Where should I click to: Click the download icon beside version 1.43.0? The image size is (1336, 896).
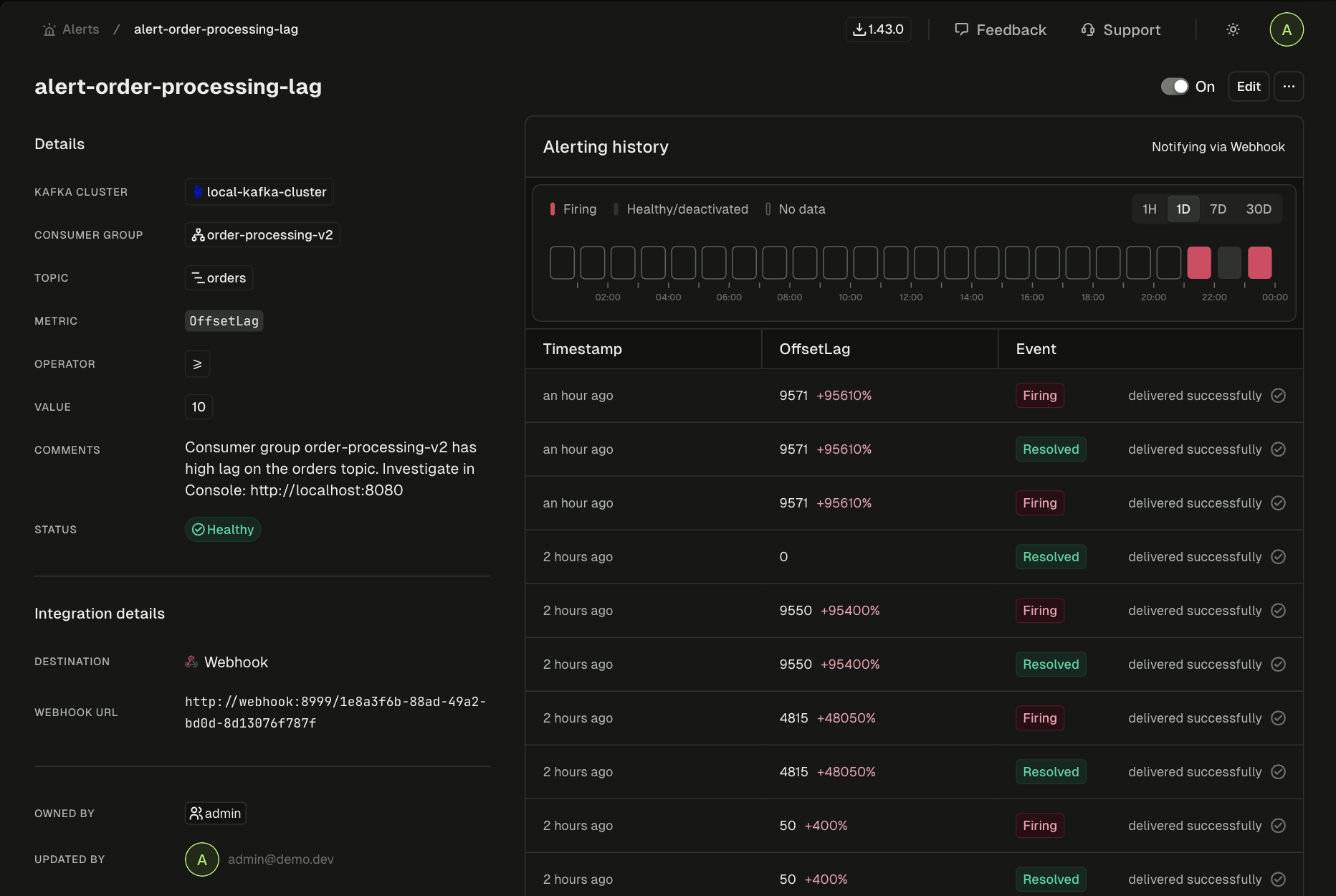[x=859, y=29]
